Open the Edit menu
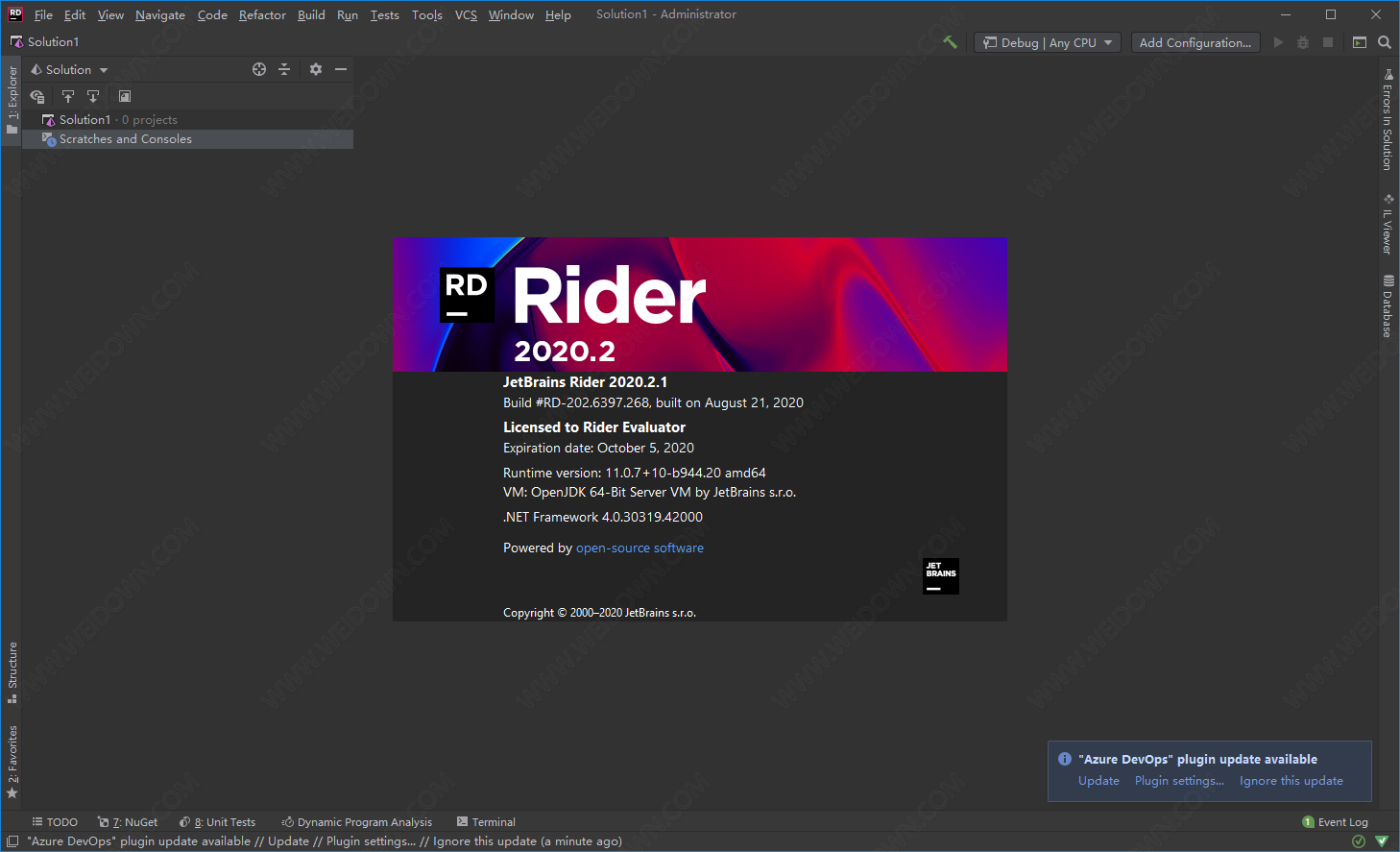1400x852 pixels. [x=75, y=14]
